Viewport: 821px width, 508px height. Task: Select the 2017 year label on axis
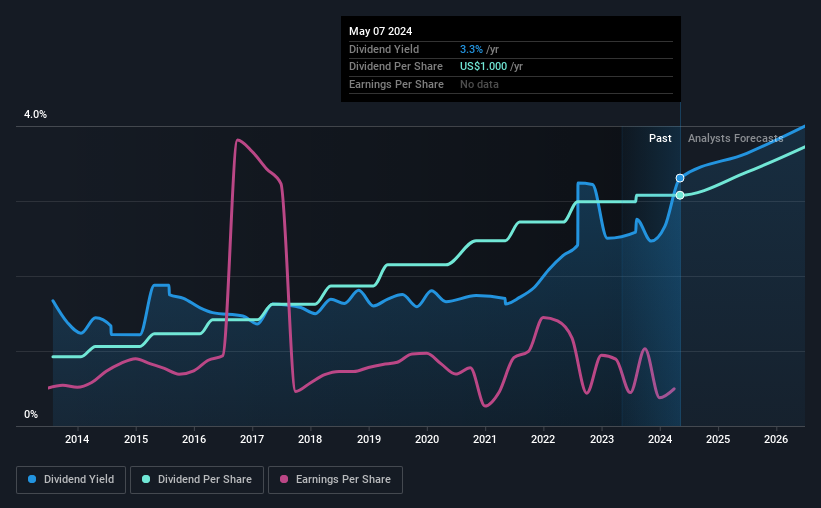tap(252, 439)
